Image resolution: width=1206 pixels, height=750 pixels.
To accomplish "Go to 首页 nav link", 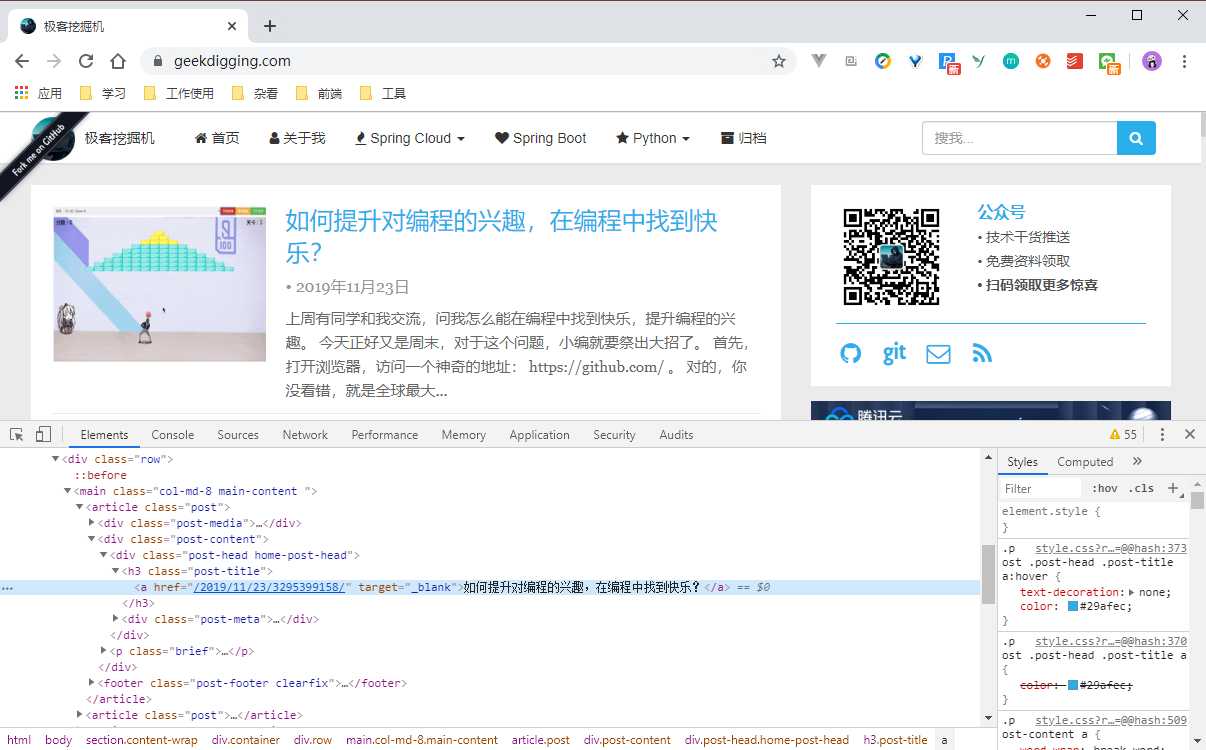I will (217, 138).
